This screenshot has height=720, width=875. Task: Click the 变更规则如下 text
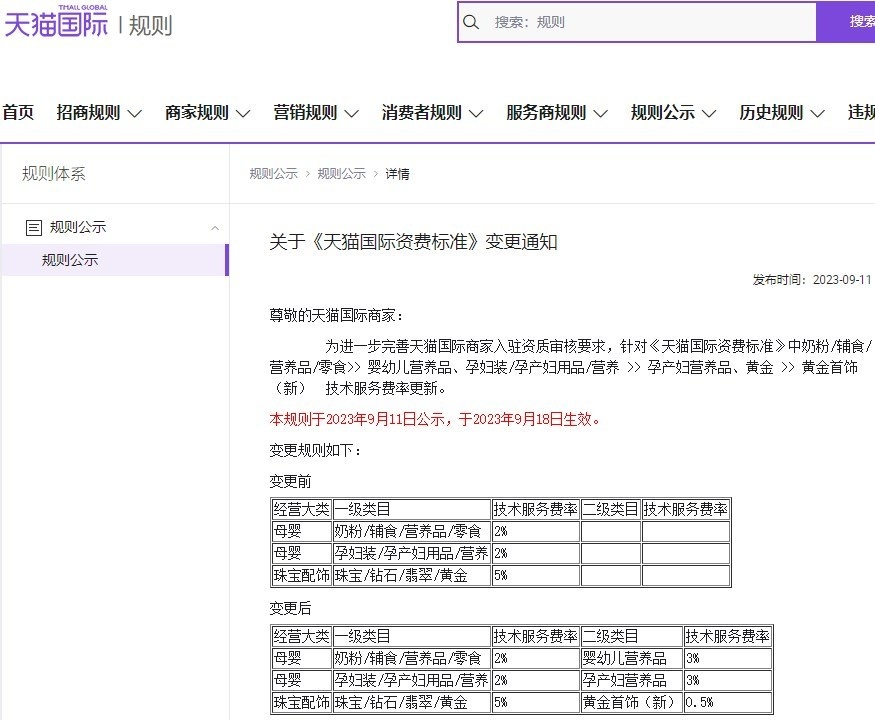click(315, 450)
